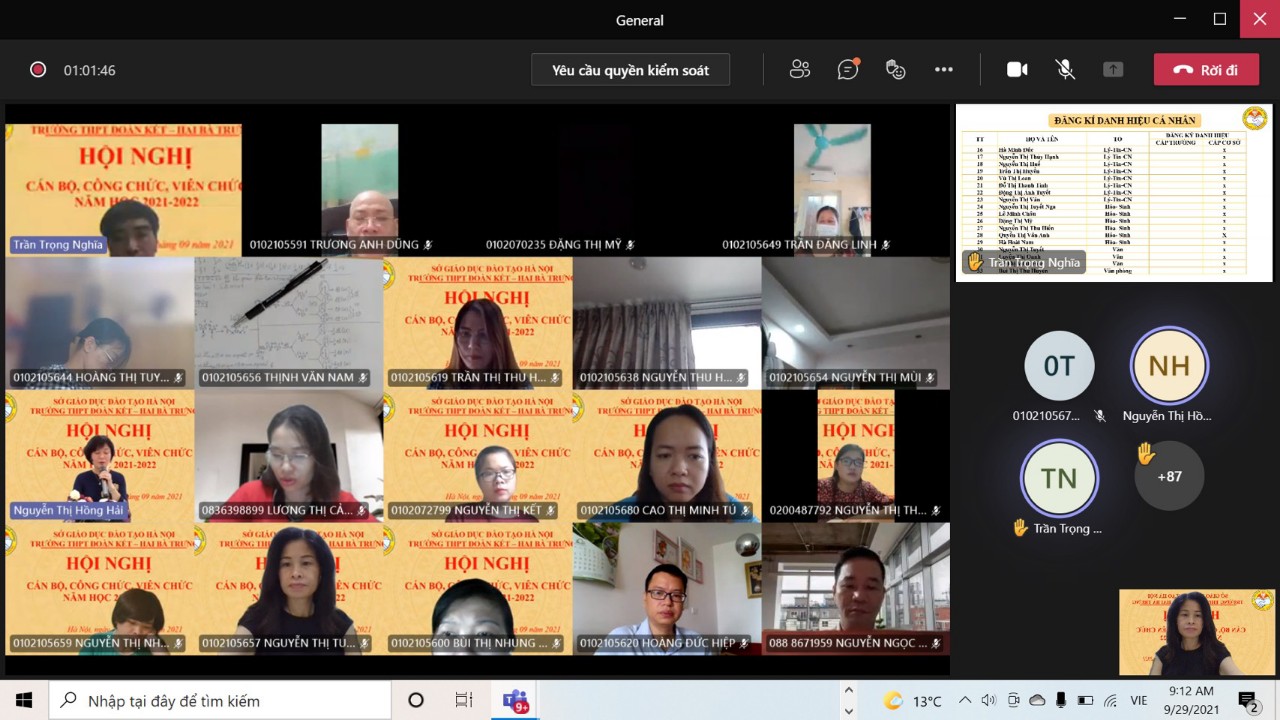Image resolution: width=1280 pixels, height=720 pixels.
Task: Select Nguyễn Thị Hồng Hải's video tile
Action: 100,456
